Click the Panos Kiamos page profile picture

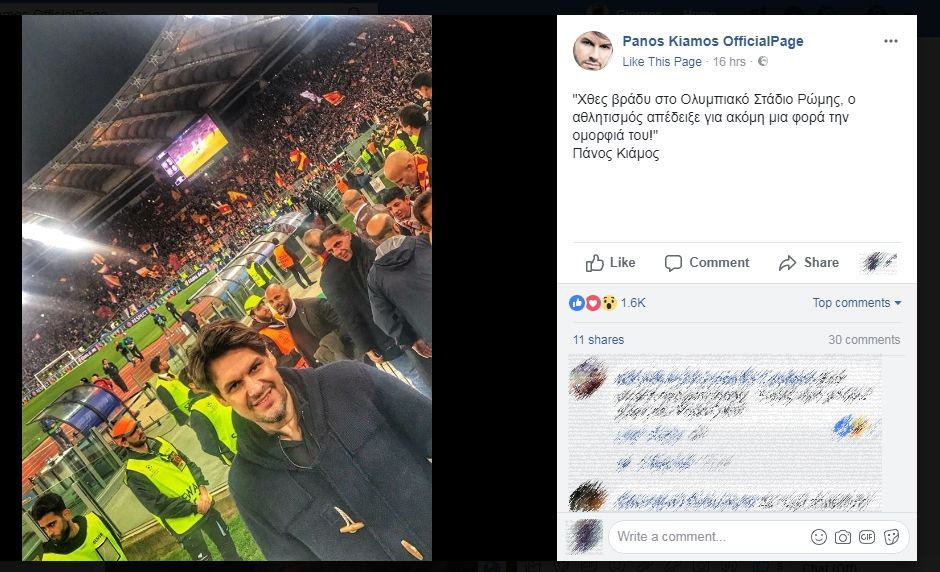593,51
